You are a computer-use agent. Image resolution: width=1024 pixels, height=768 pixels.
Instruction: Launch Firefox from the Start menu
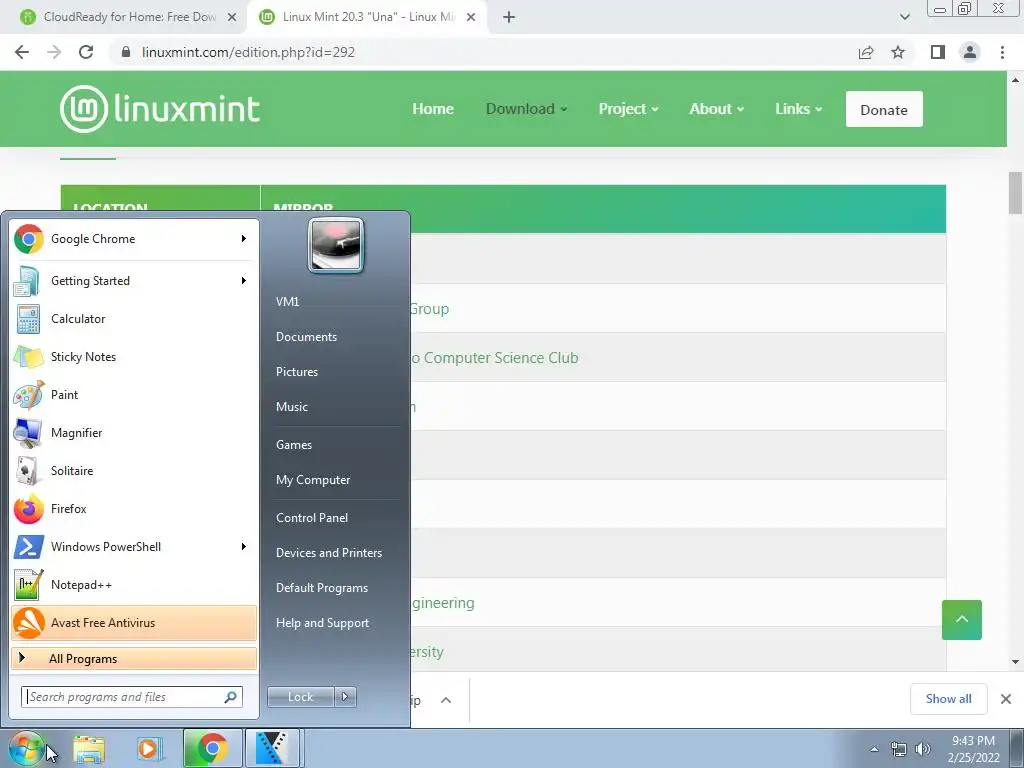[134, 509]
